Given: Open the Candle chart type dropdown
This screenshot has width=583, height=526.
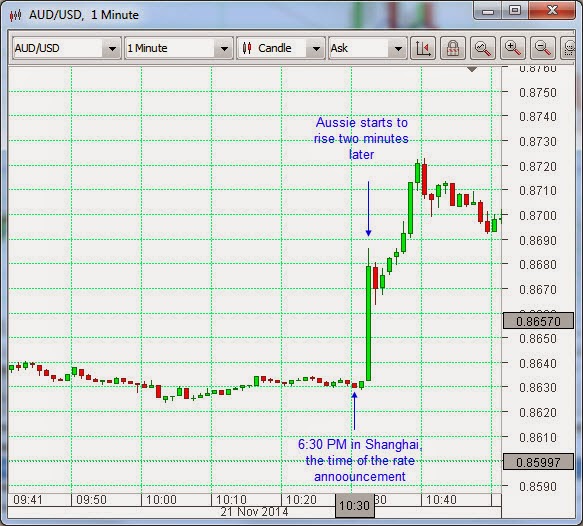Looking at the screenshot, I should point(281,48).
